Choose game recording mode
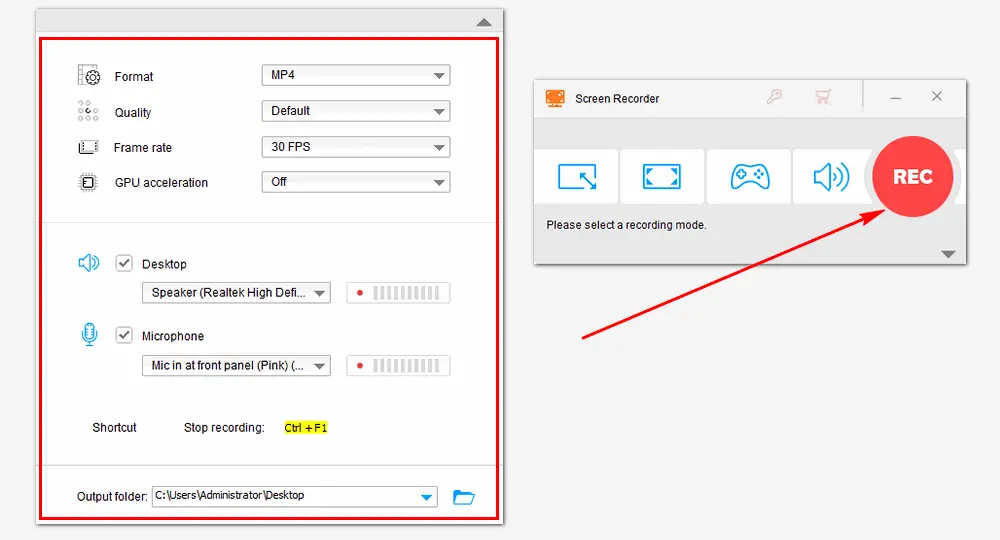Image resolution: width=1000 pixels, height=540 pixels. click(x=749, y=177)
